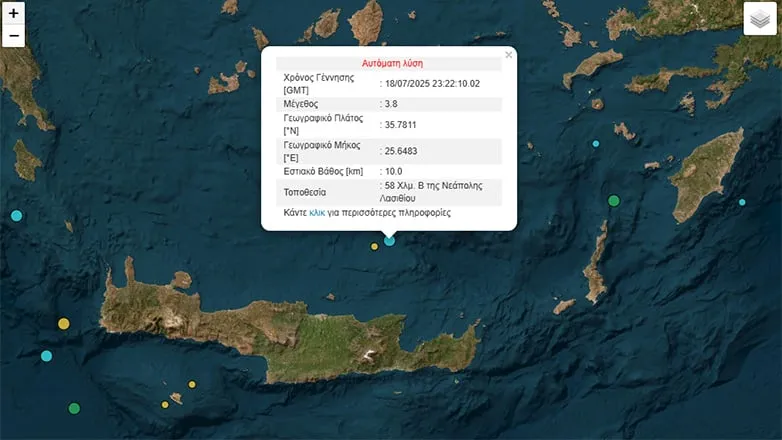This screenshot has height=440, width=782.
Task: Follow the 'κλικ' link for more information
Action: click(317, 213)
